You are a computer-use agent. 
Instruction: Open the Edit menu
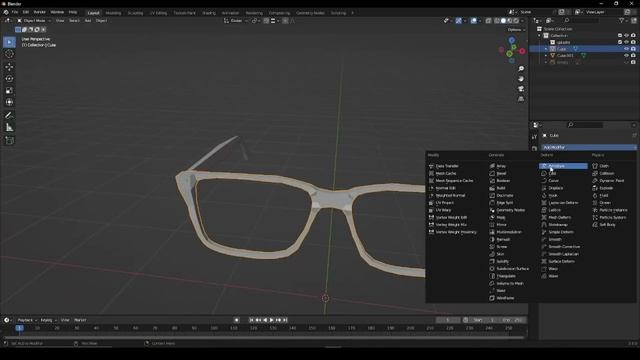click(26, 13)
